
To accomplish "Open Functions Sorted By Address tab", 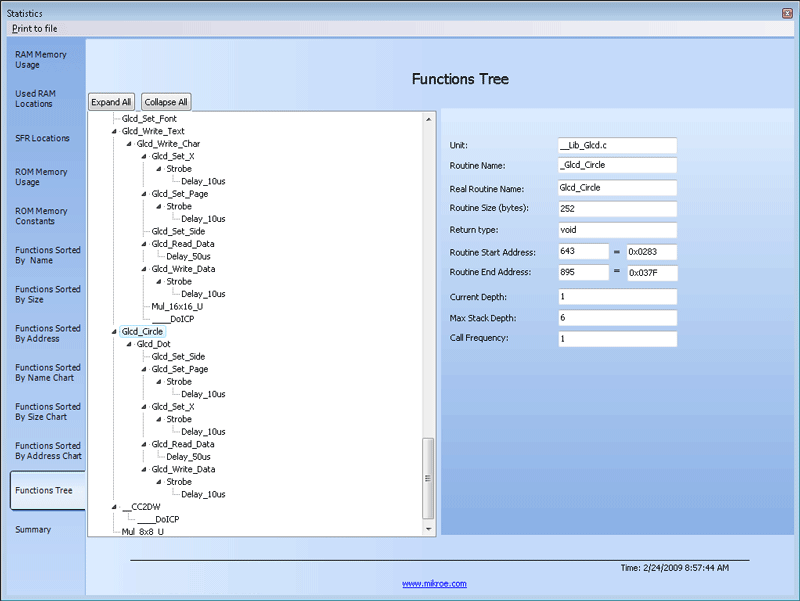I will [47, 334].
